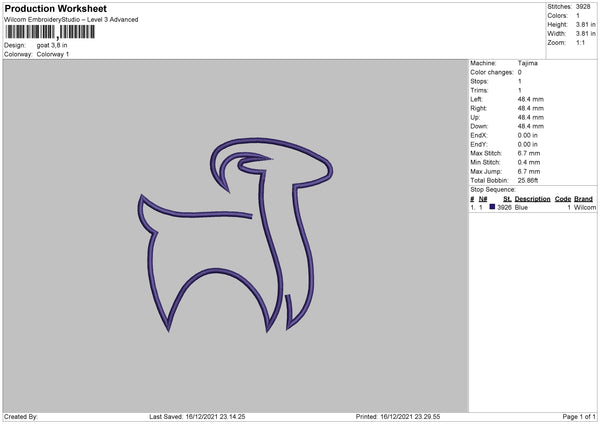
Task: Click the 'Code' column header
Action: point(563,199)
